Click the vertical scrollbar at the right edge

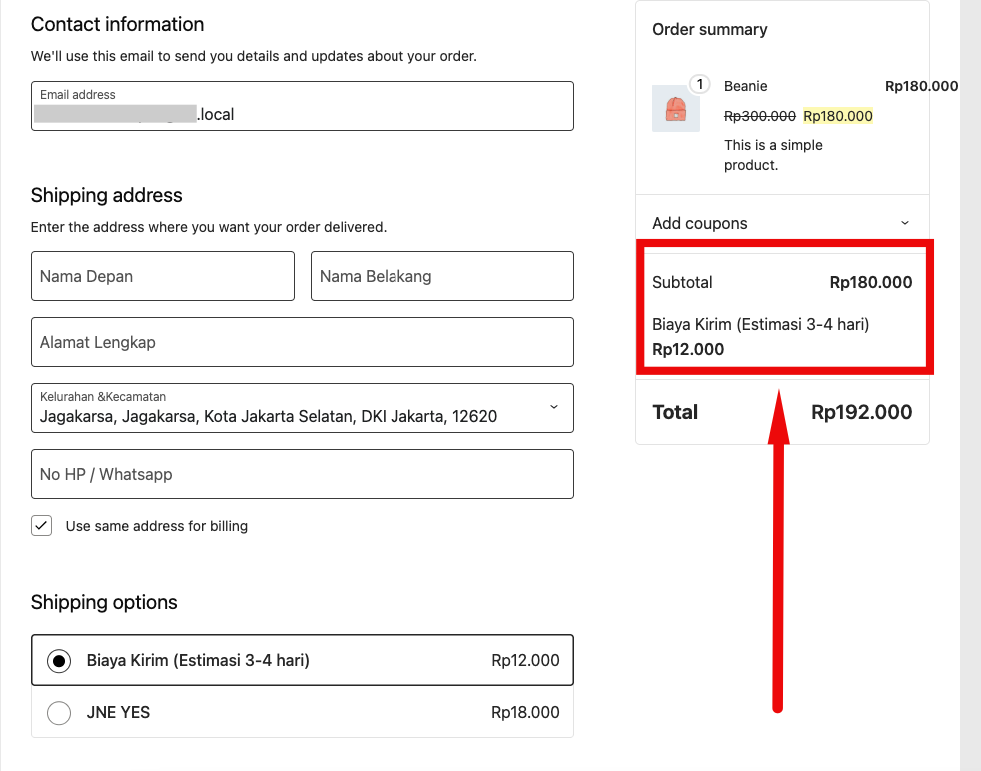tap(970, 385)
